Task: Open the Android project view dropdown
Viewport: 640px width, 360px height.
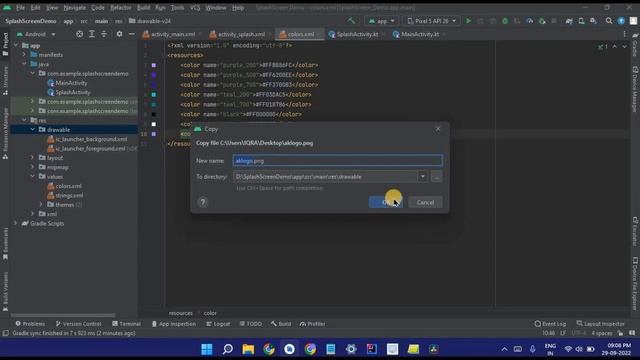Action: 36,34
